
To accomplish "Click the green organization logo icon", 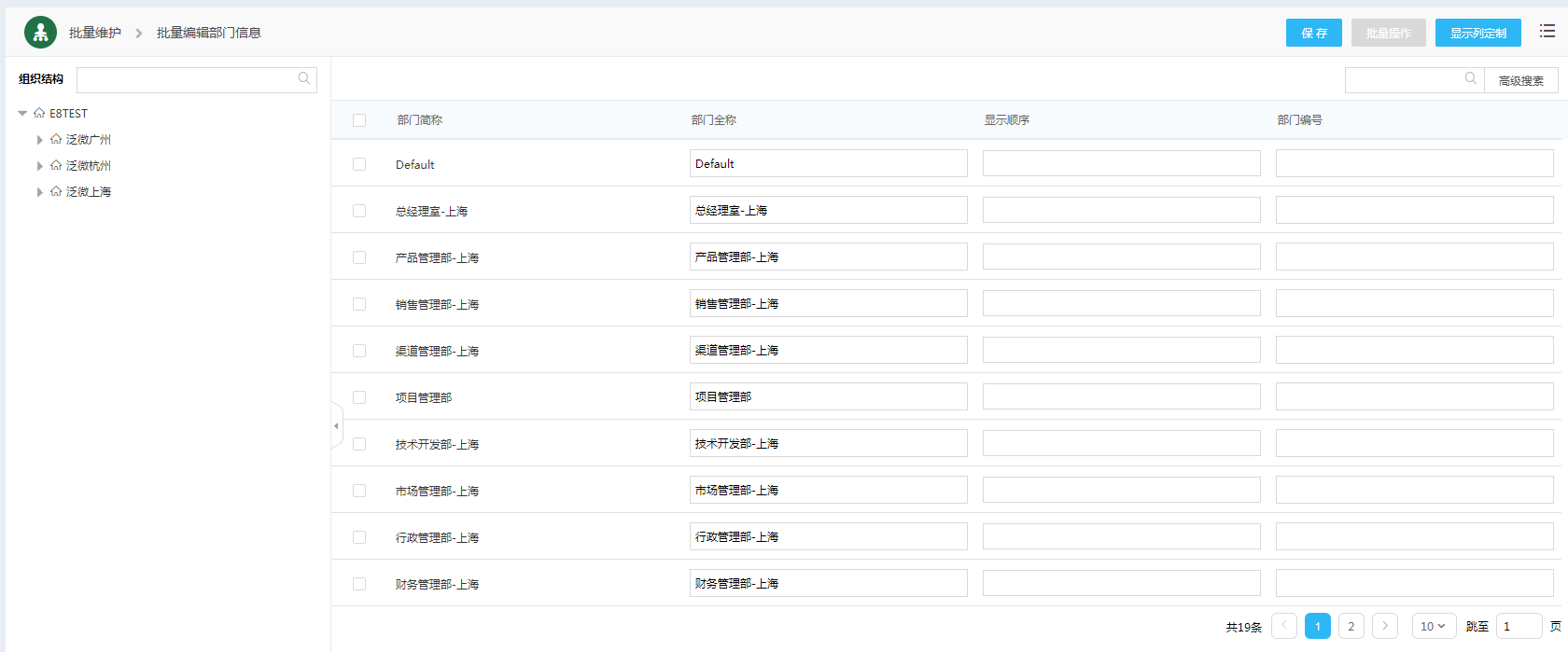I will pyautogui.click(x=40, y=33).
